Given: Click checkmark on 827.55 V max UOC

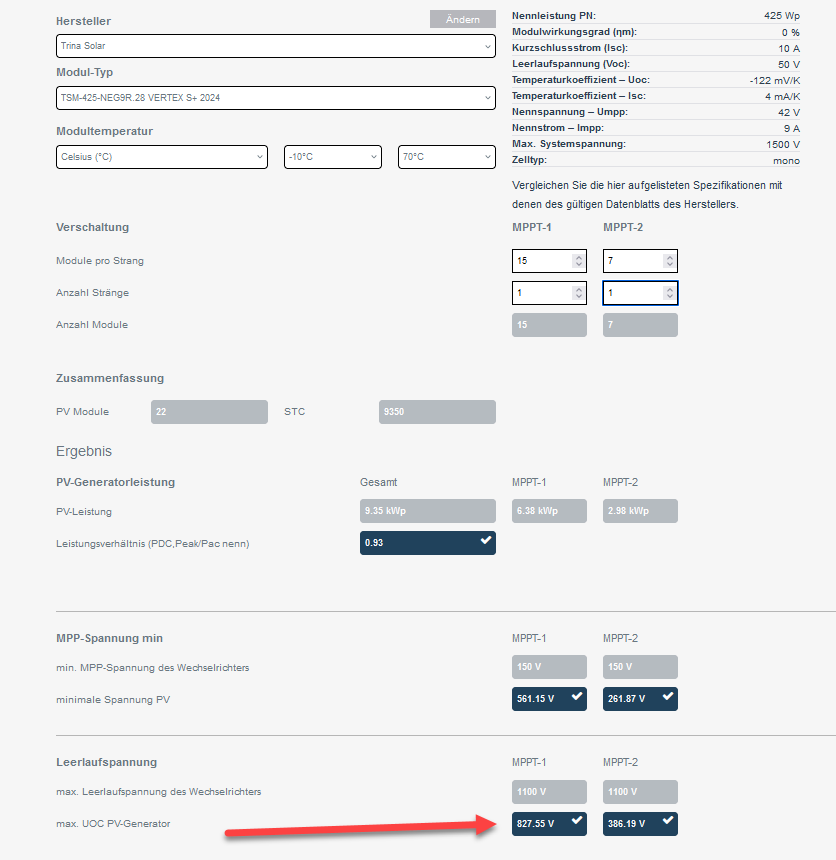Looking at the screenshot, I should click(576, 821).
